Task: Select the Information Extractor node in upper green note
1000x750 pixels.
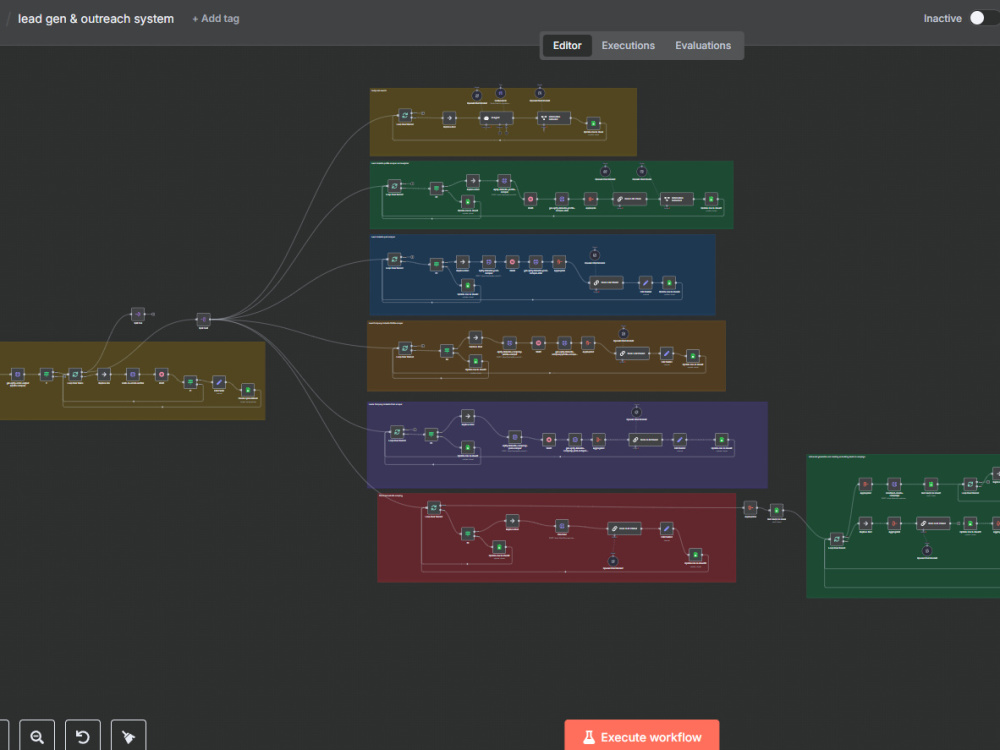Action: [676, 199]
